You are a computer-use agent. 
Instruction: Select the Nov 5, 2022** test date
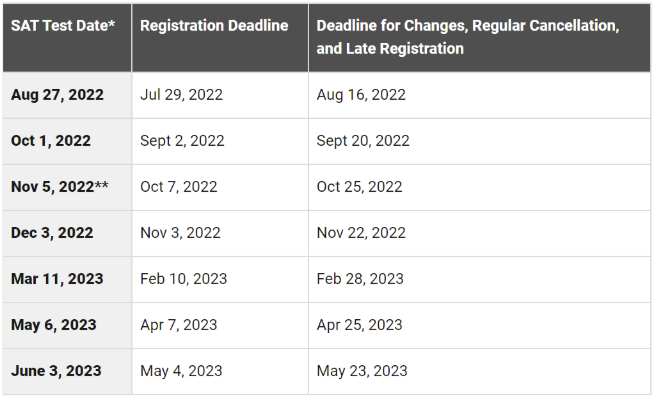coord(60,186)
